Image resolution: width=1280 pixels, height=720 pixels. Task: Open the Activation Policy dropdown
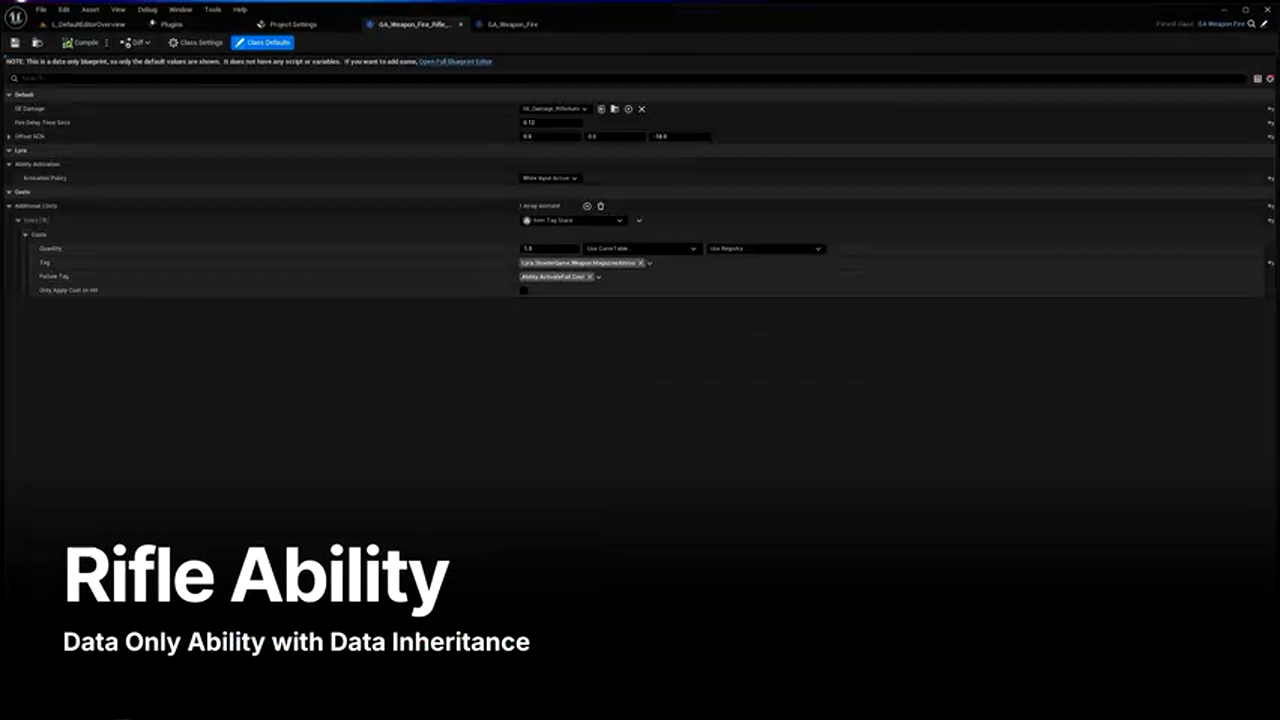click(x=549, y=178)
